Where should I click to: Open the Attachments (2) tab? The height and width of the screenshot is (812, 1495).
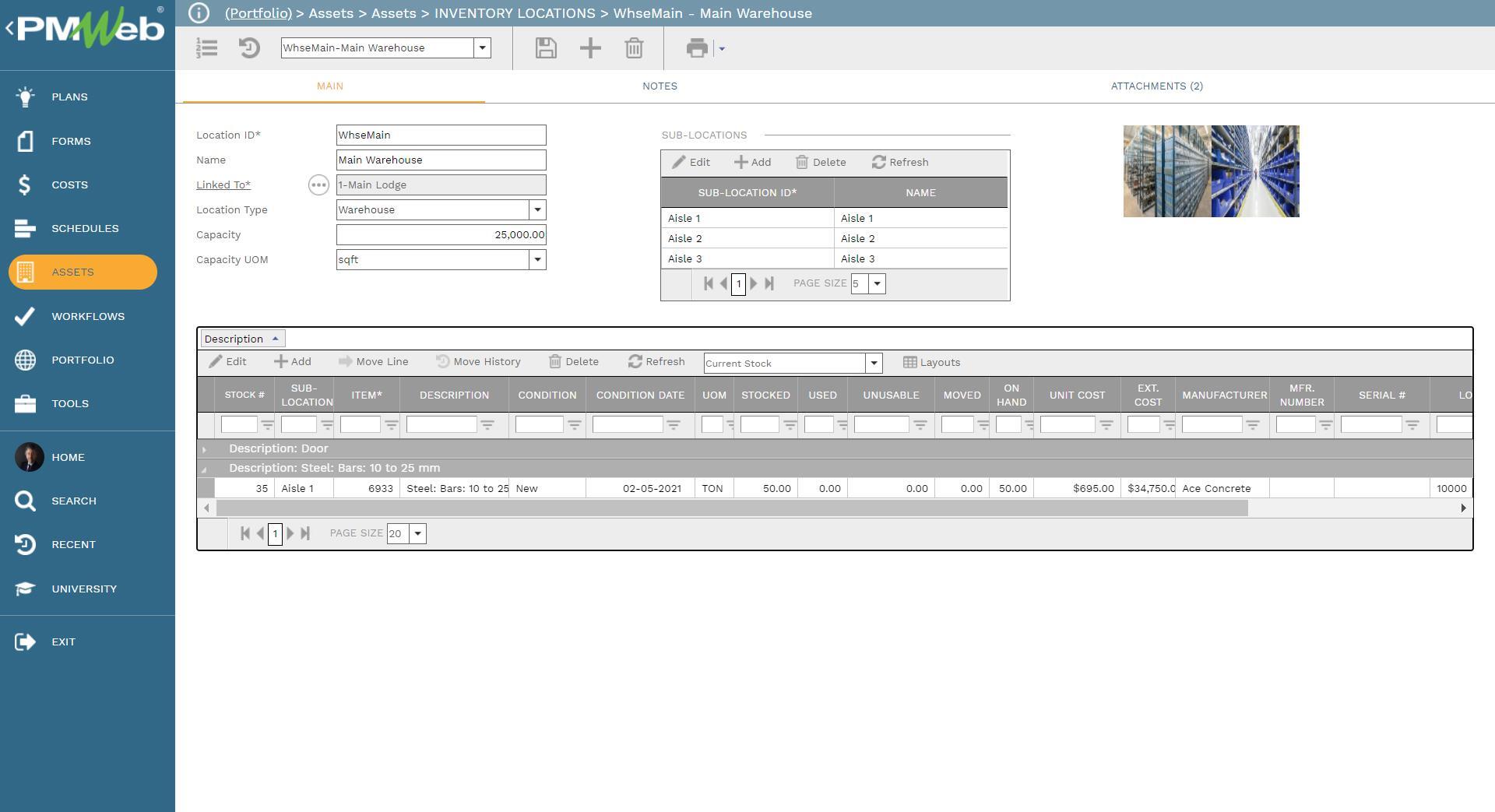1156,86
